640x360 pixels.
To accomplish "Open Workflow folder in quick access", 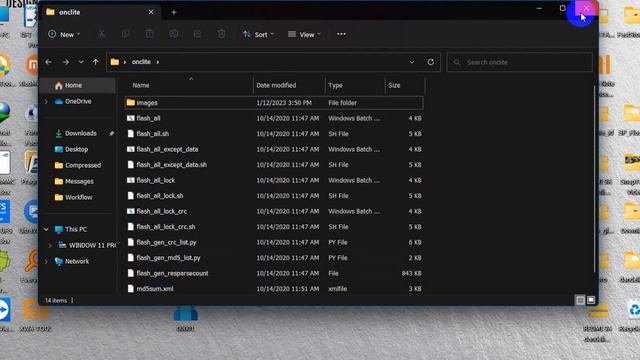I will (78, 197).
